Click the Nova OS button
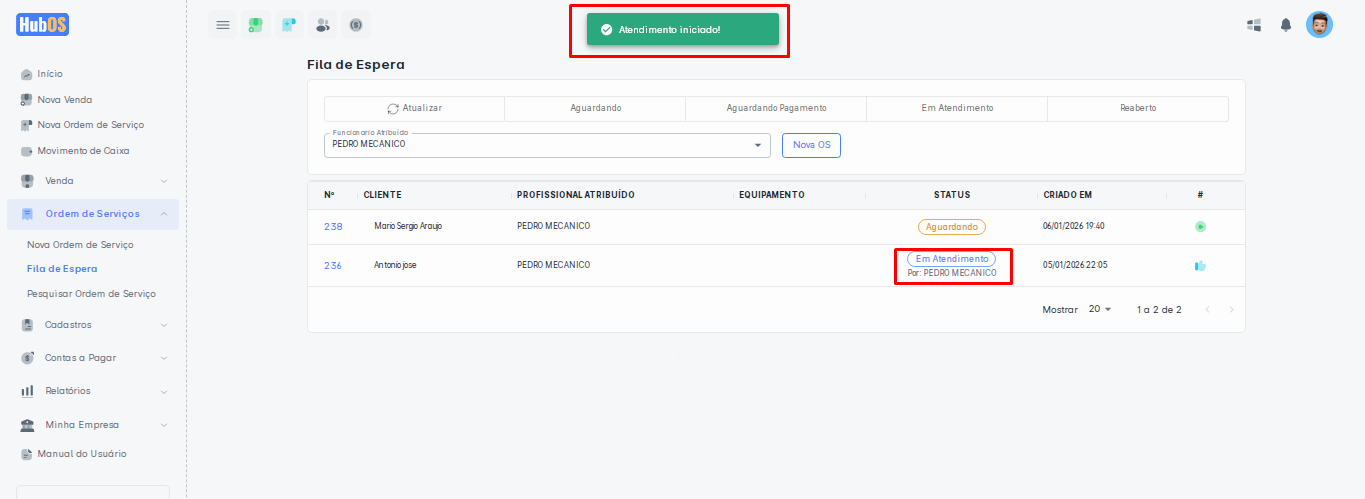This screenshot has width=1365, height=499. (x=811, y=145)
